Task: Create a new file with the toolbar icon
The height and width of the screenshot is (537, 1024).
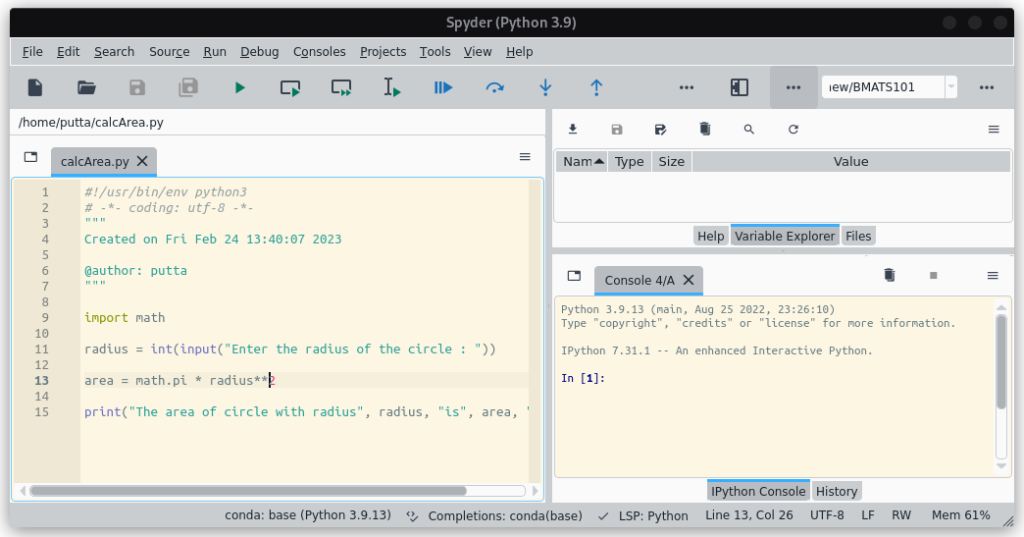Action: click(x=35, y=88)
